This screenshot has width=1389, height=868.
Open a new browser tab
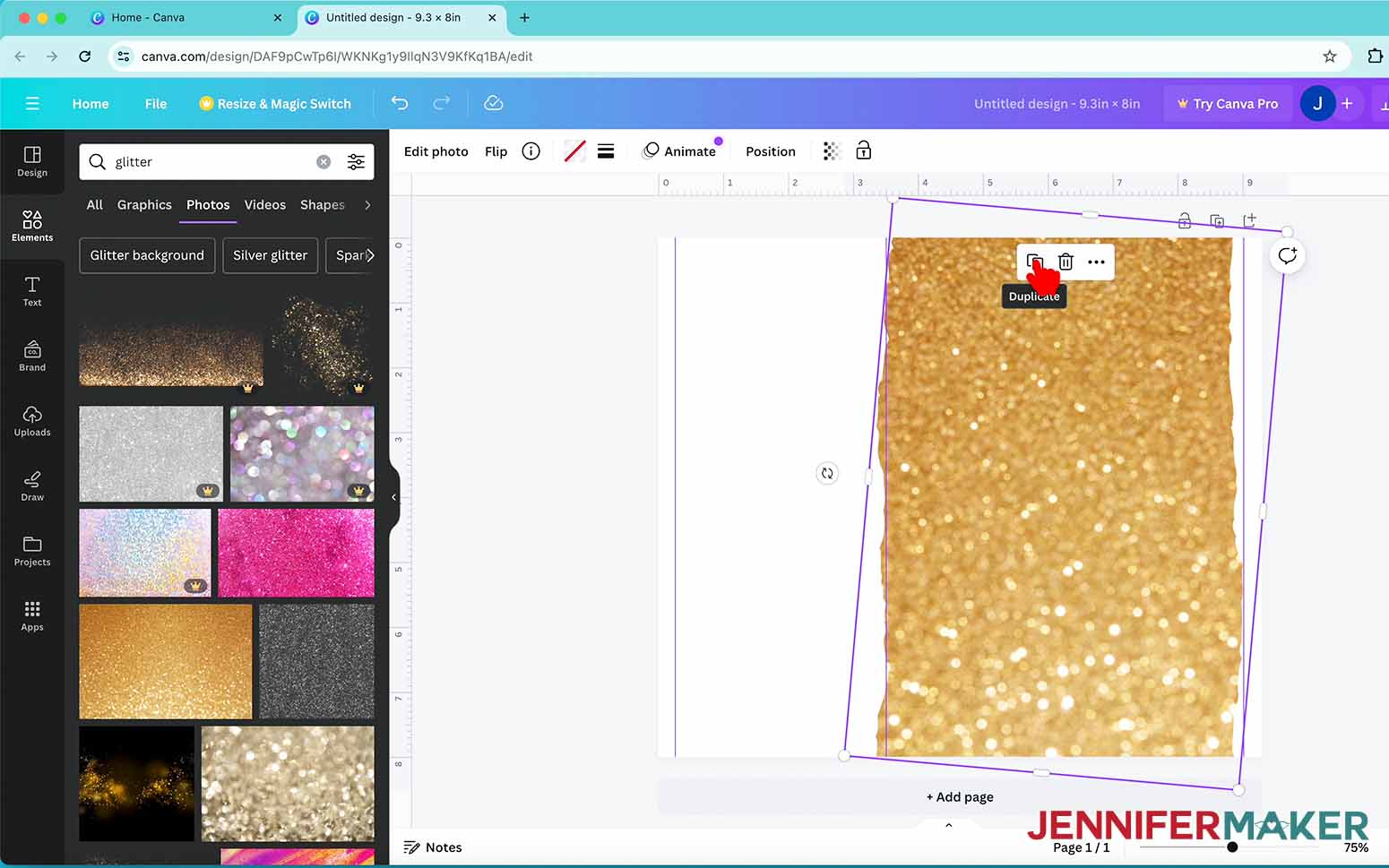pyautogui.click(x=524, y=17)
